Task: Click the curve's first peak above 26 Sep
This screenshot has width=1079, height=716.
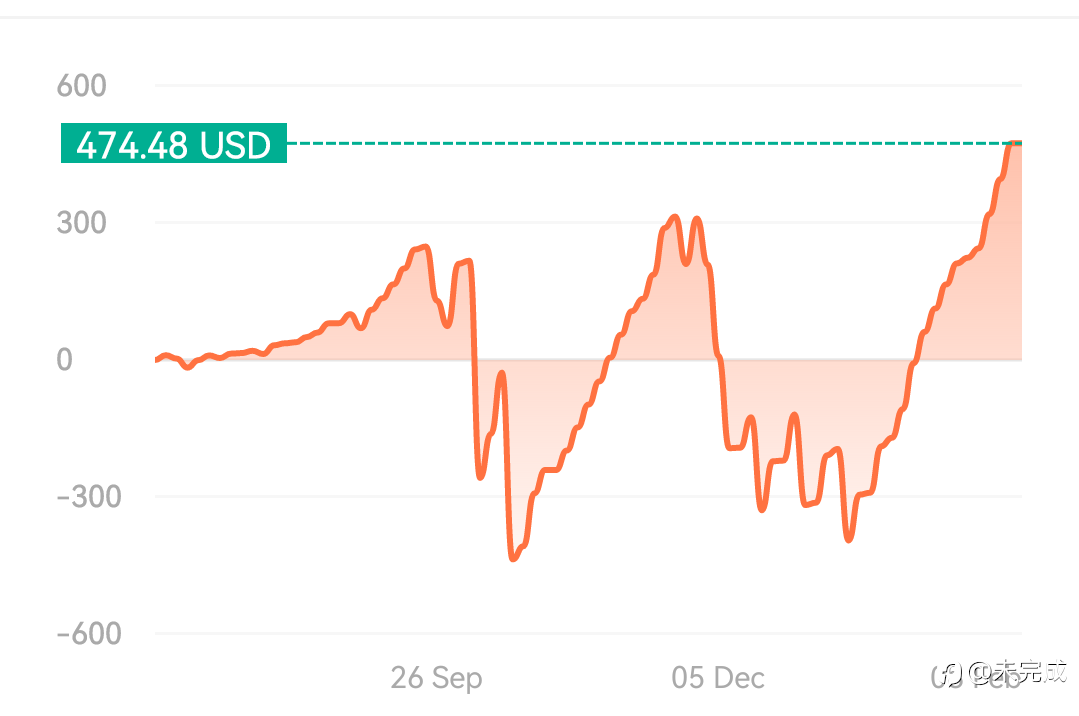Action: [x=423, y=247]
